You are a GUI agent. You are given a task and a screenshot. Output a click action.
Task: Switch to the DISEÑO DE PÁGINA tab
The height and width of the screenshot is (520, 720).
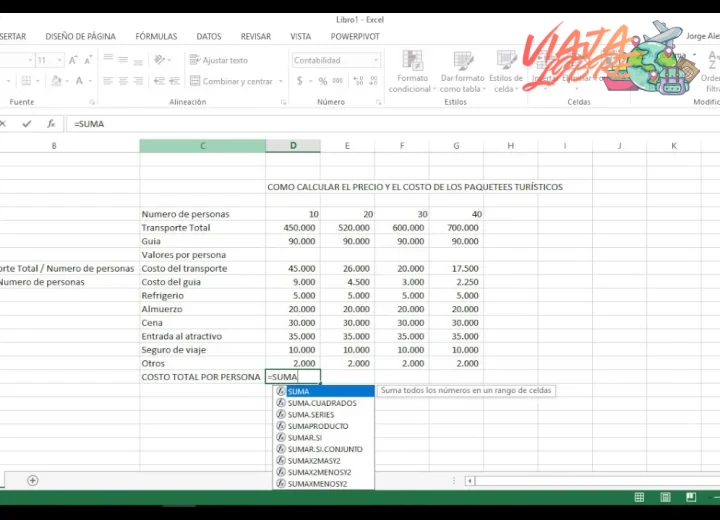tap(80, 36)
